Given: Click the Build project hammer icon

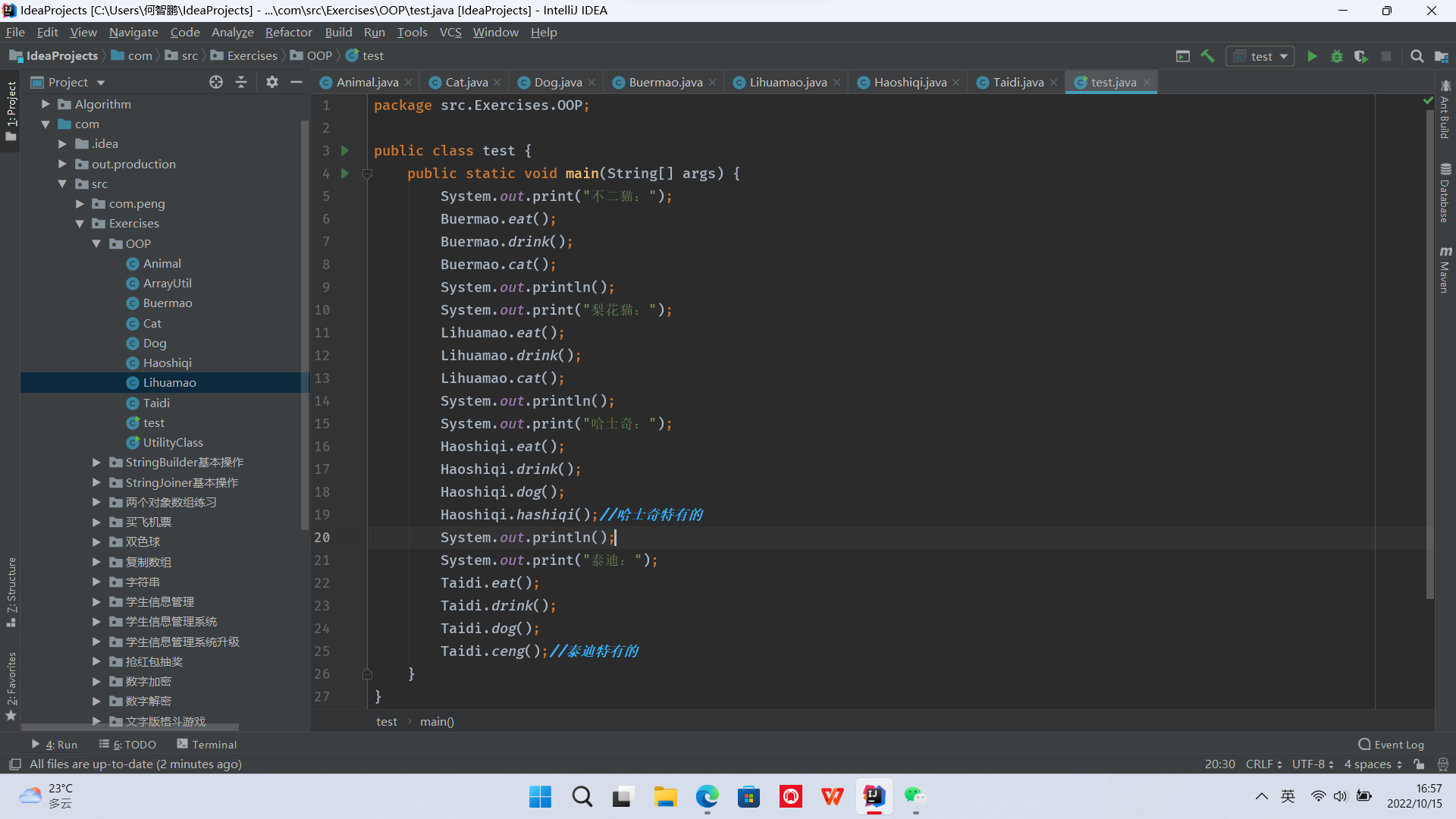Looking at the screenshot, I should 1208,56.
